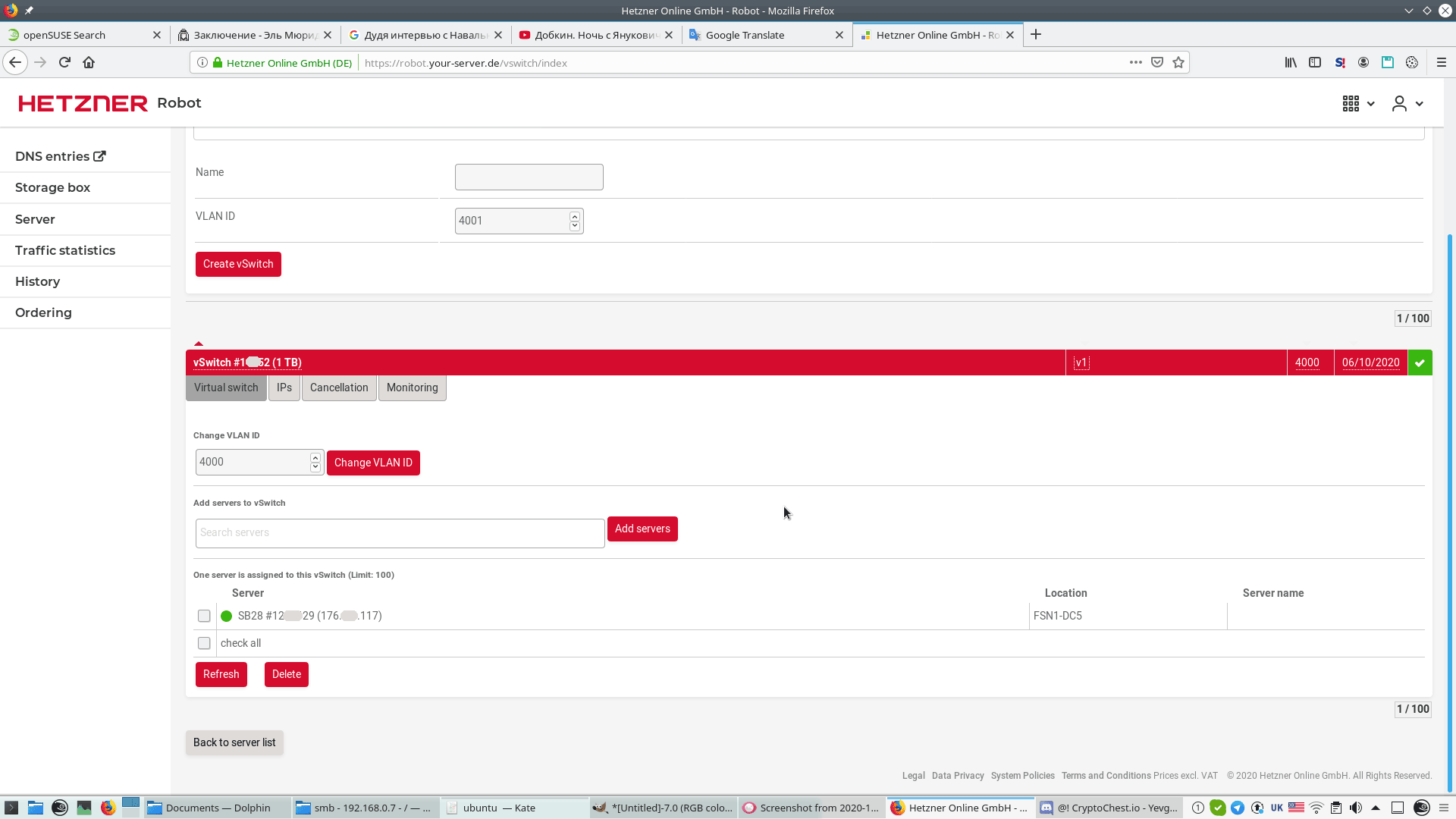Screen dimensions: 1456x819
Task: Click the Hetzner apps grid icon
Action: pos(1351,104)
